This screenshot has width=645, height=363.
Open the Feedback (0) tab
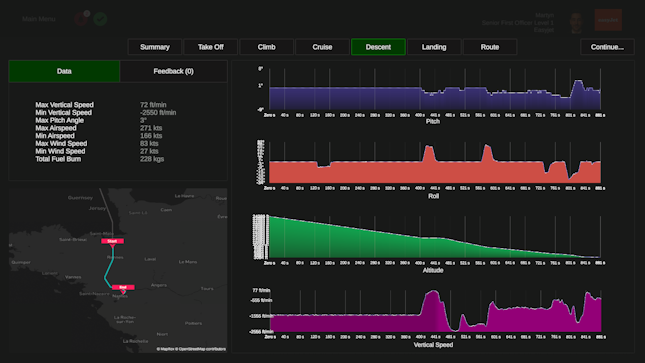point(174,71)
